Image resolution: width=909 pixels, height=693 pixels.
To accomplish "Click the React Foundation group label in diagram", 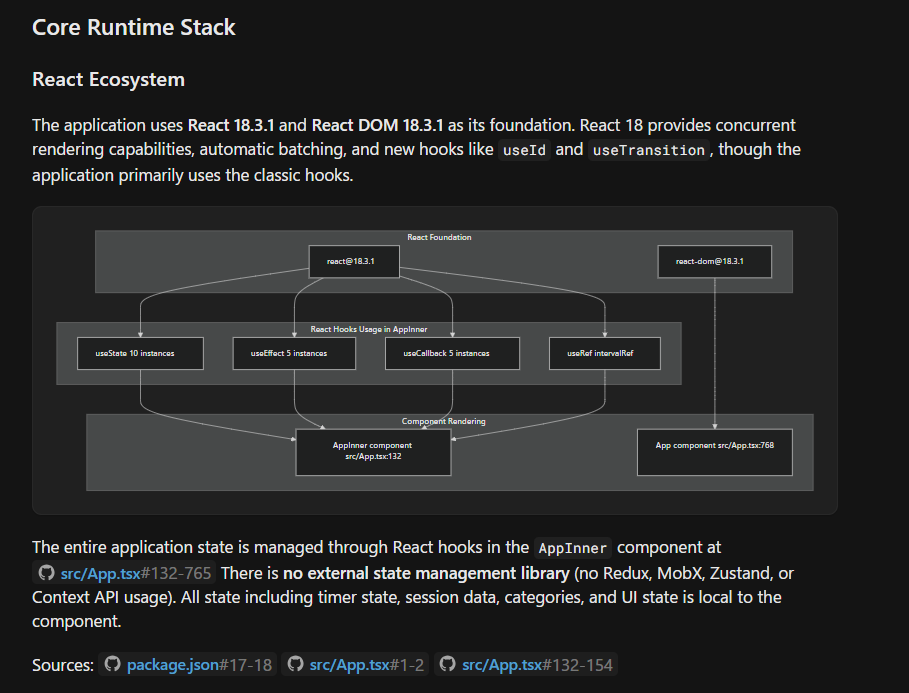I will pyautogui.click(x=439, y=238).
